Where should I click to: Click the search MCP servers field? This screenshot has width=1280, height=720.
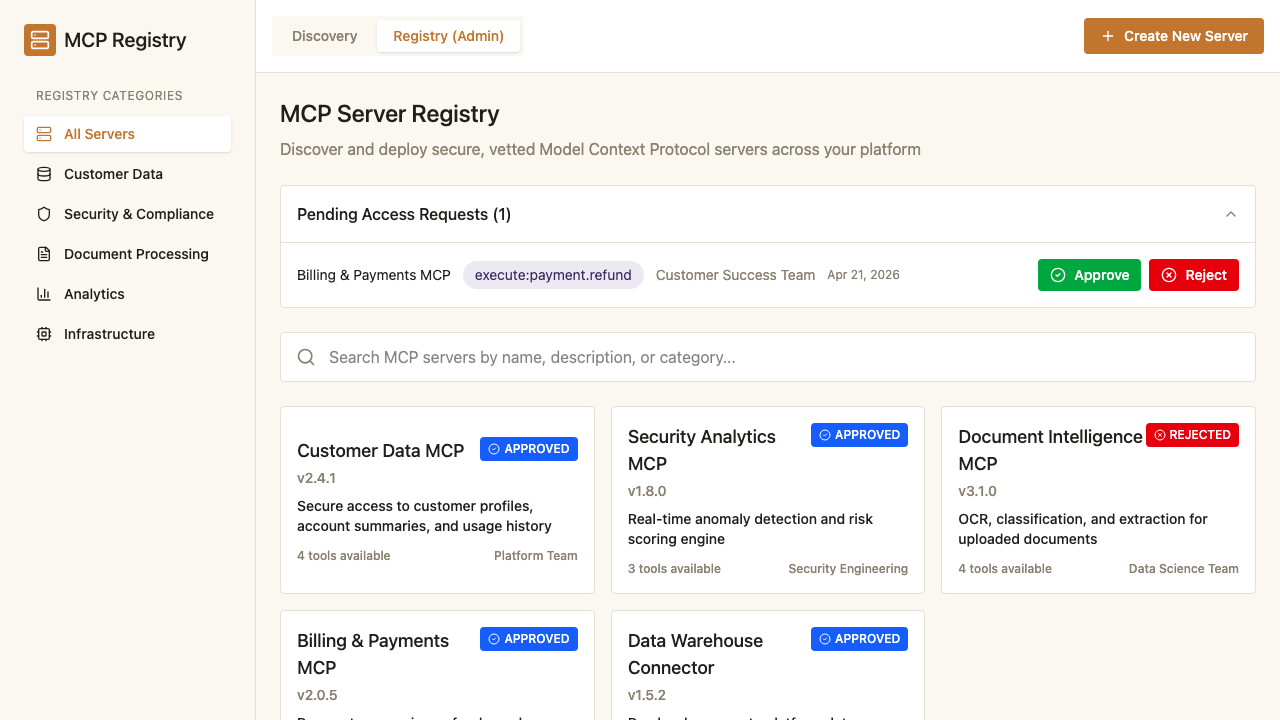[x=768, y=357]
